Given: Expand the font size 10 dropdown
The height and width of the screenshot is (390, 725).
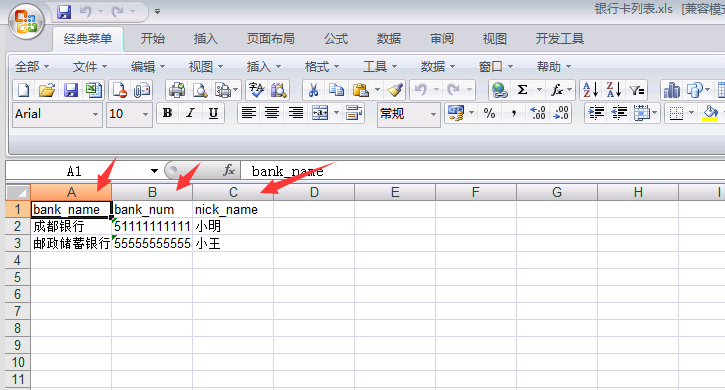Looking at the screenshot, I should coord(145,114).
